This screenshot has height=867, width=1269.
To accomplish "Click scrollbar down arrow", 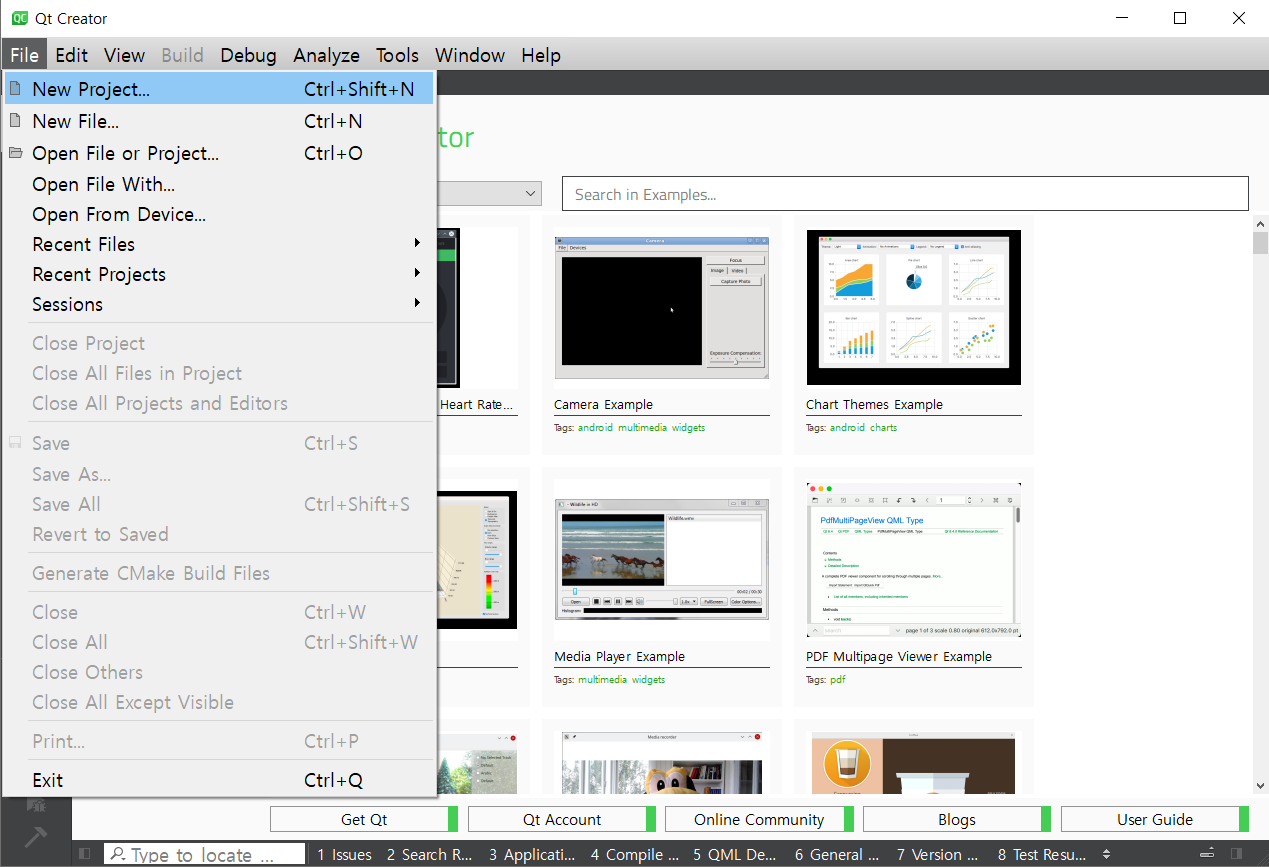I will 1260,786.
